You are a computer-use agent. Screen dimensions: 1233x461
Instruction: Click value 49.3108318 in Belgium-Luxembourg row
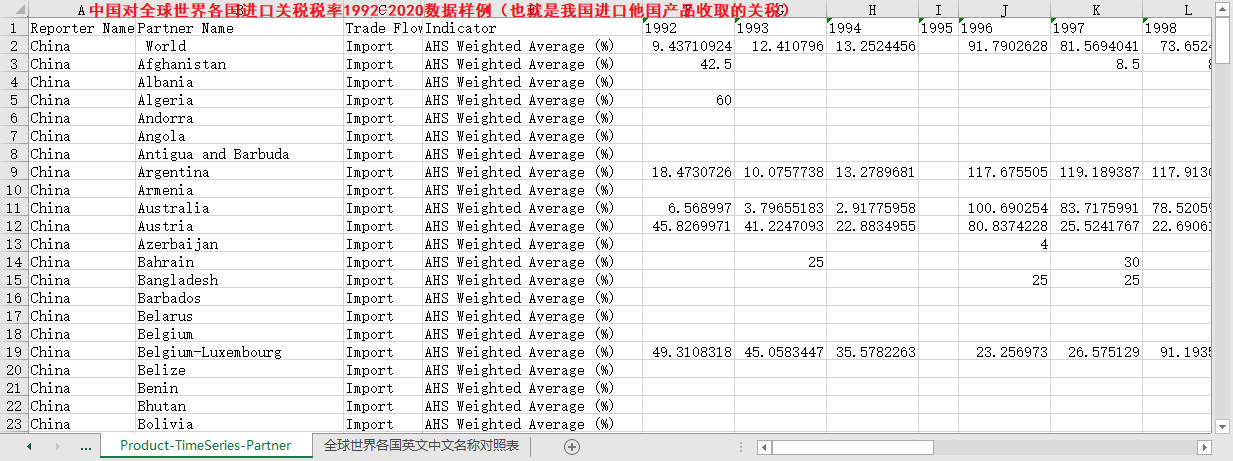point(689,352)
